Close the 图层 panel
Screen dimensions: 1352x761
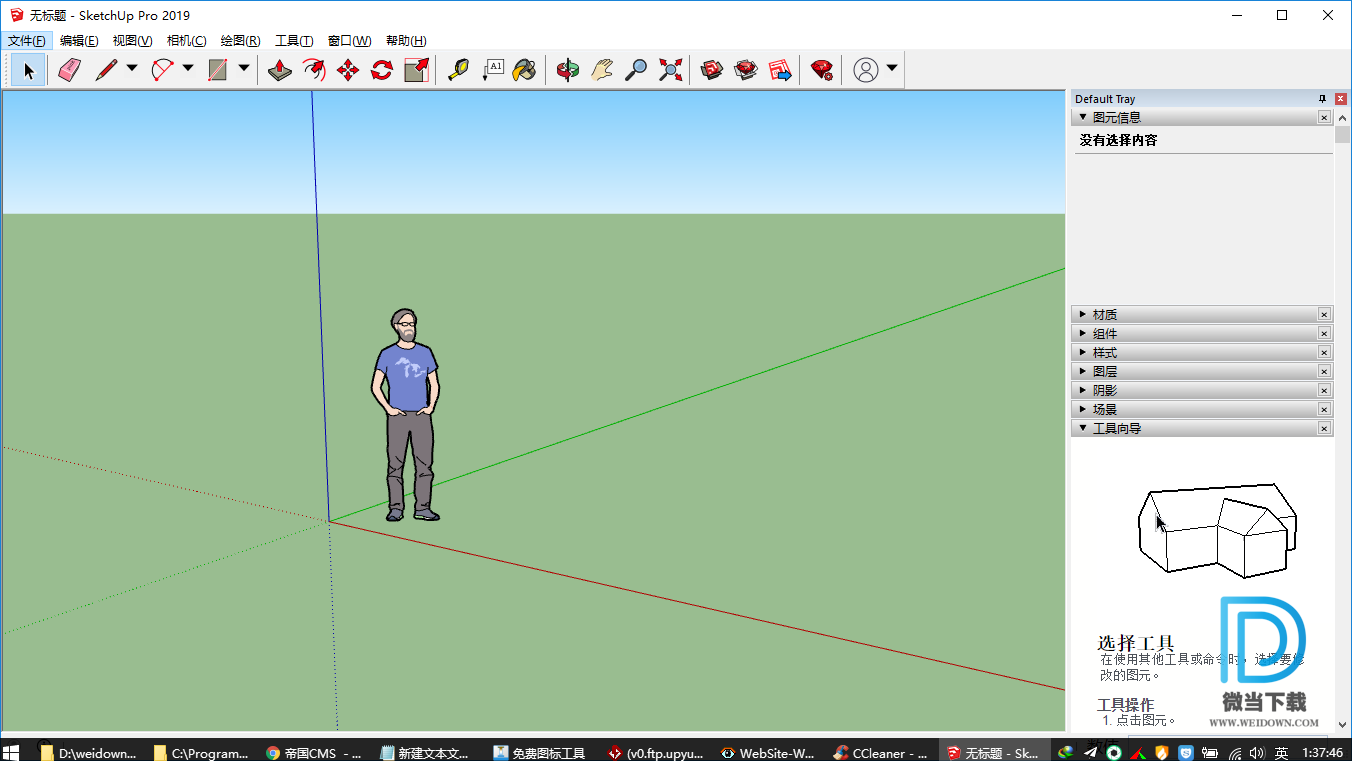pos(1324,372)
